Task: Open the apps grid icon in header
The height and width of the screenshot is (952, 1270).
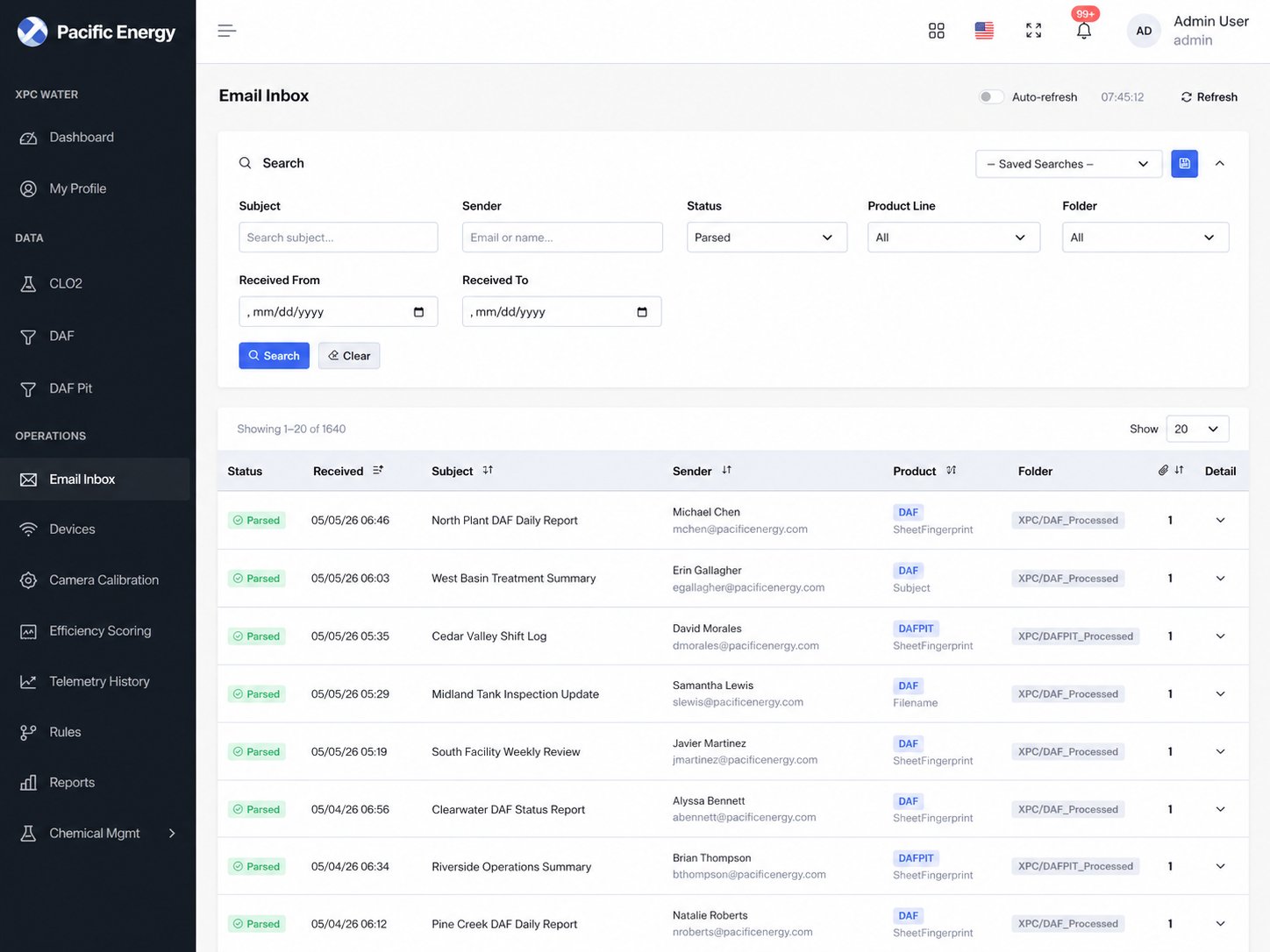Action: pos(936,31)
